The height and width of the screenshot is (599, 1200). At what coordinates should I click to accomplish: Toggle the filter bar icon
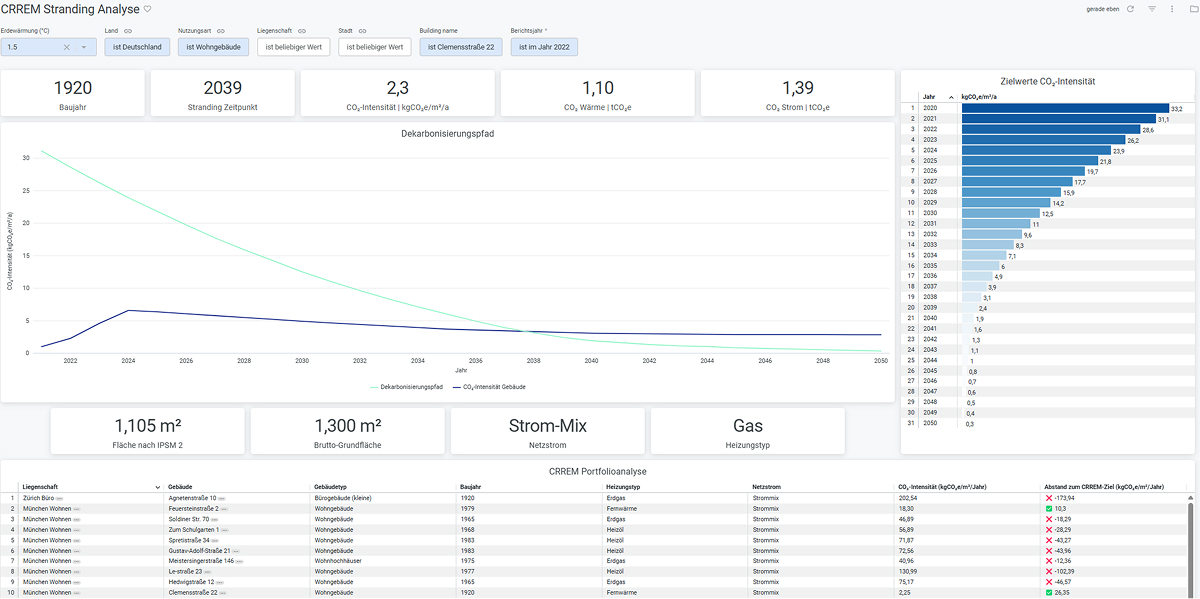click(1151, 9)
